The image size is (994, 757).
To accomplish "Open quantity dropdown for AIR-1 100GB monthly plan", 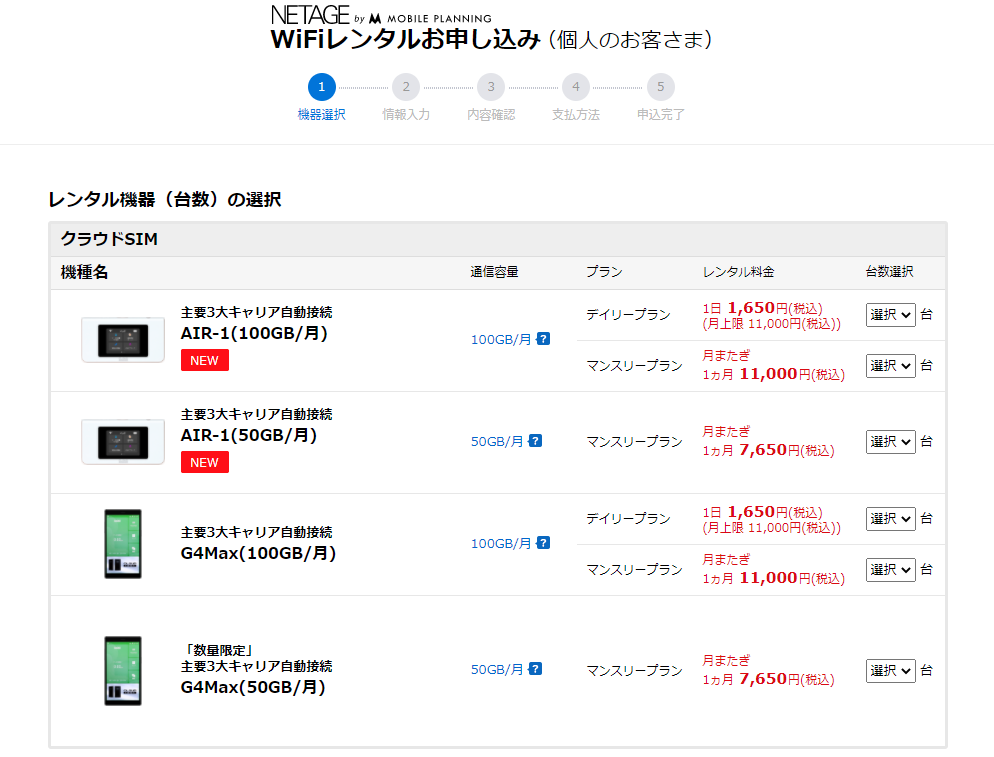I will tap(890, 365).
